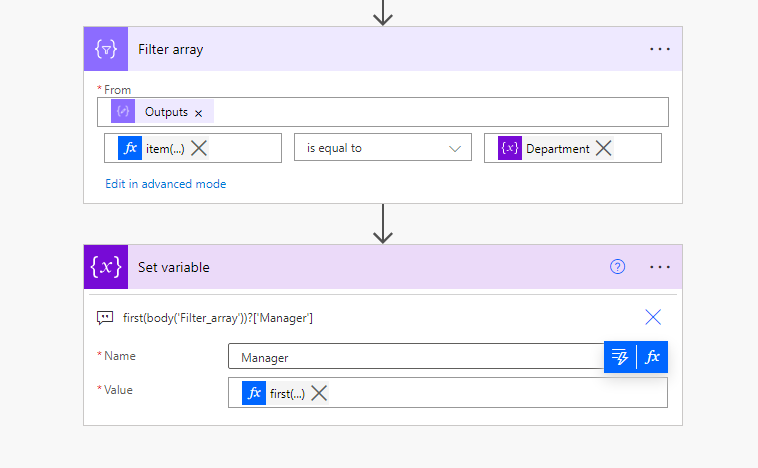Click inside the From input field
The image size is (758, 468).
tap(383, 112)
